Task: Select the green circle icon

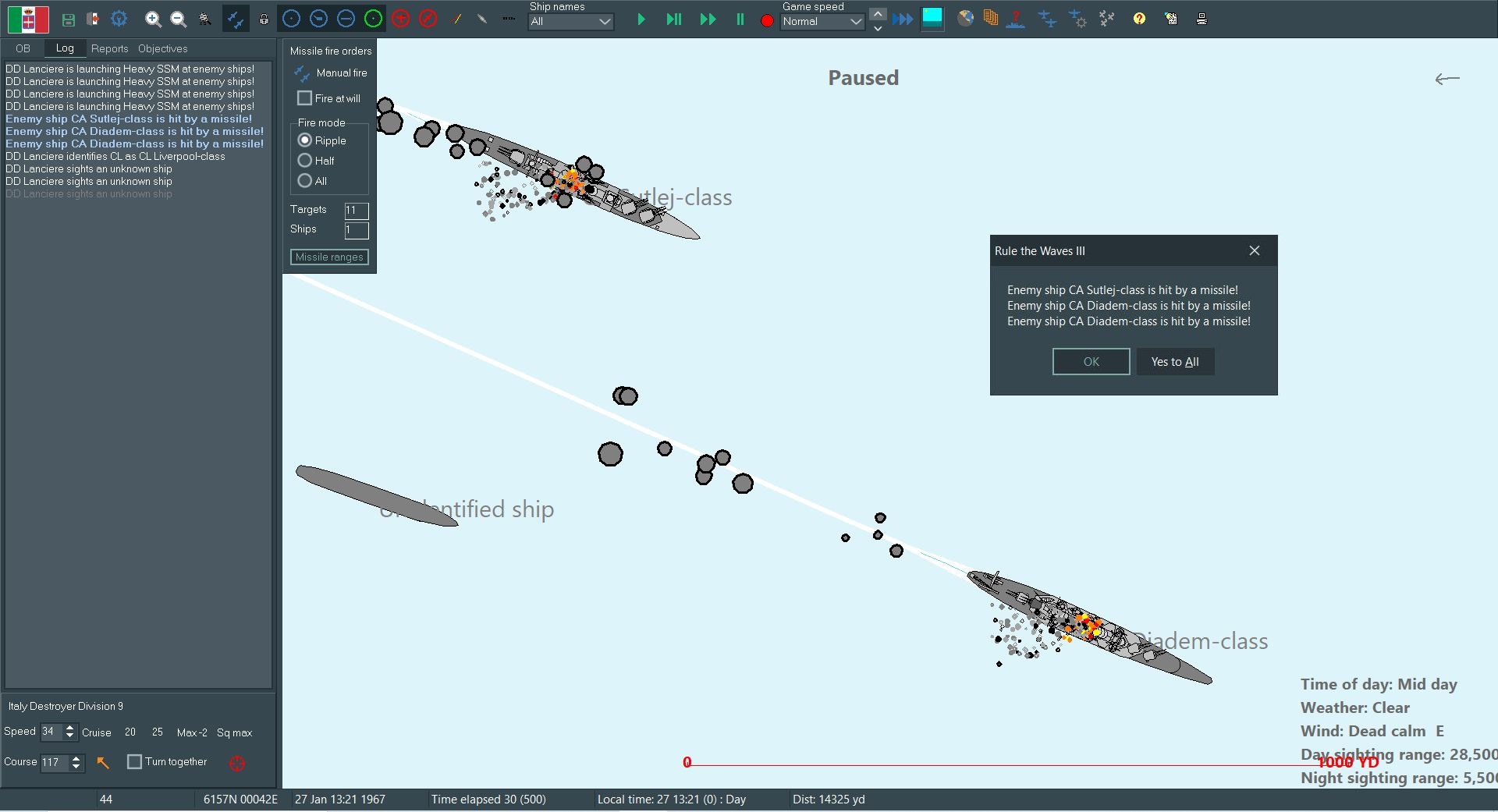Action: pos(373,19)
